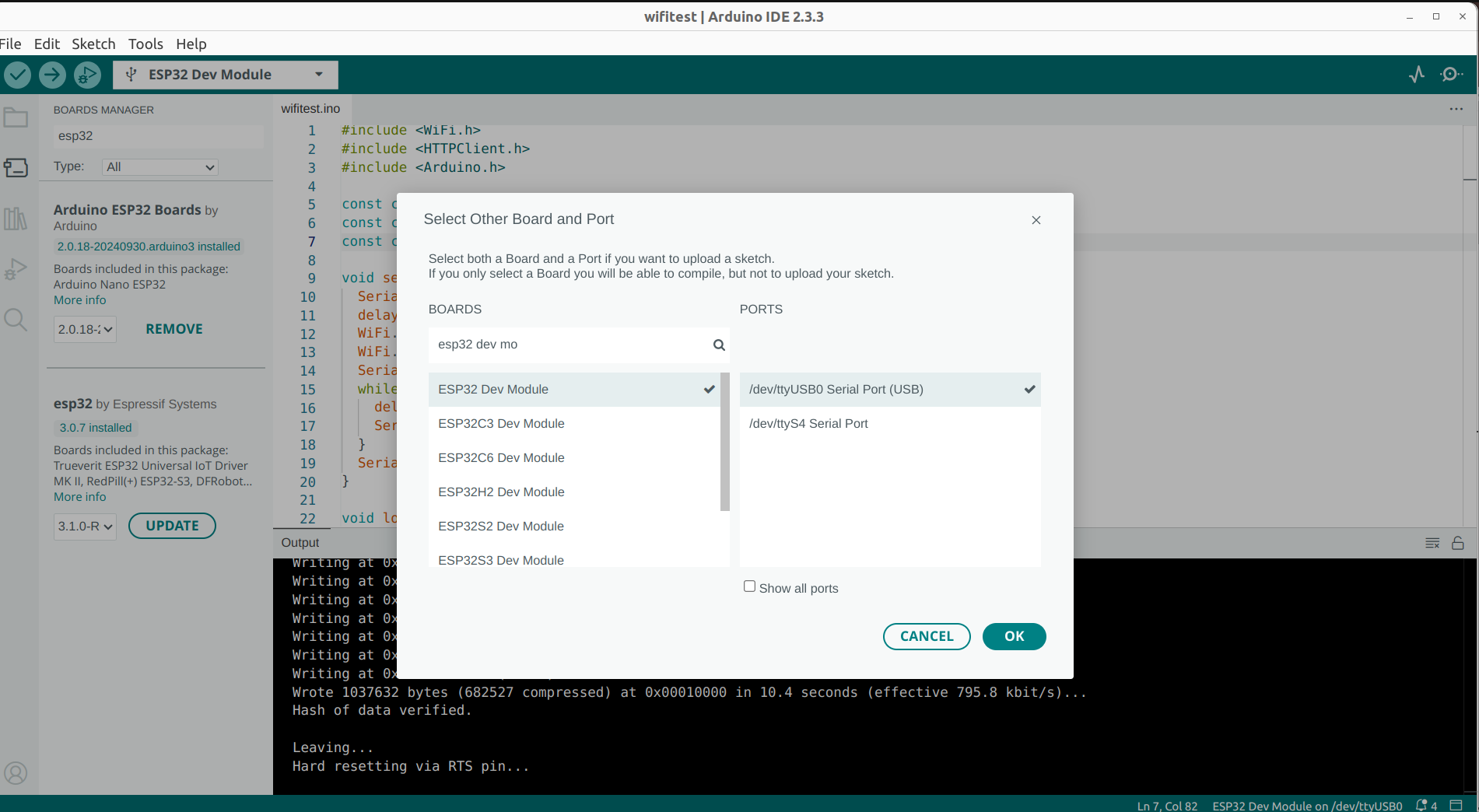Click line number 7 in editor gutter
The image size is (1479, 812).
pyautogui.click(x=311, y=242)
